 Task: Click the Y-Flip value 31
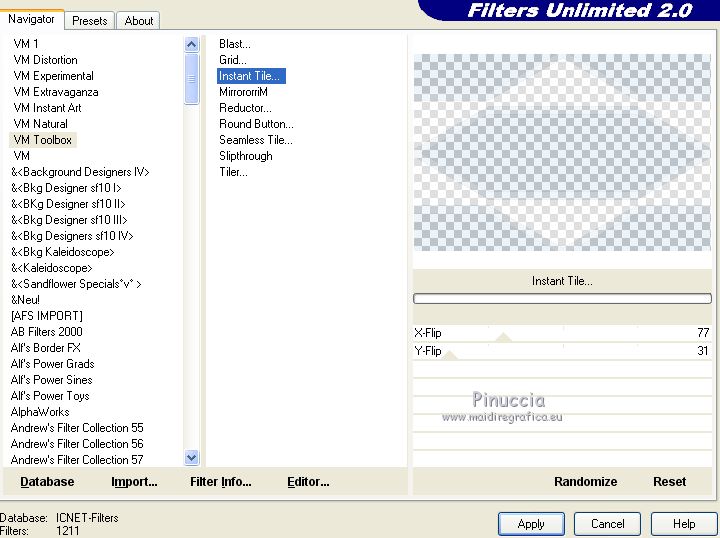tap(703, 351)
